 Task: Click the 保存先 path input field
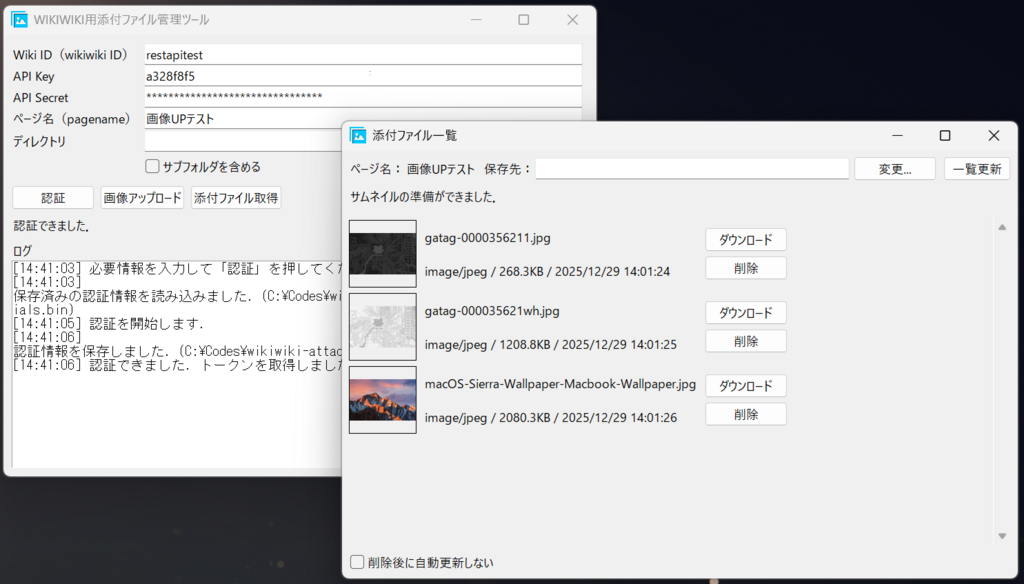[692, 169]
